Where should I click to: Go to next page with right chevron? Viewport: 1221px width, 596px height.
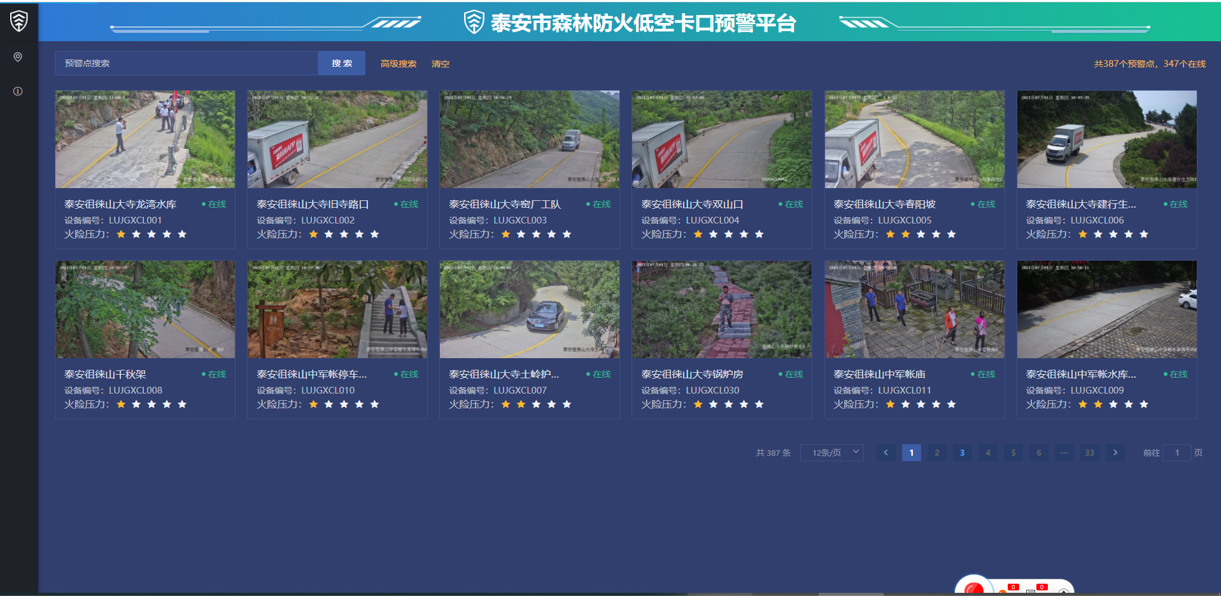(1116, 453)
